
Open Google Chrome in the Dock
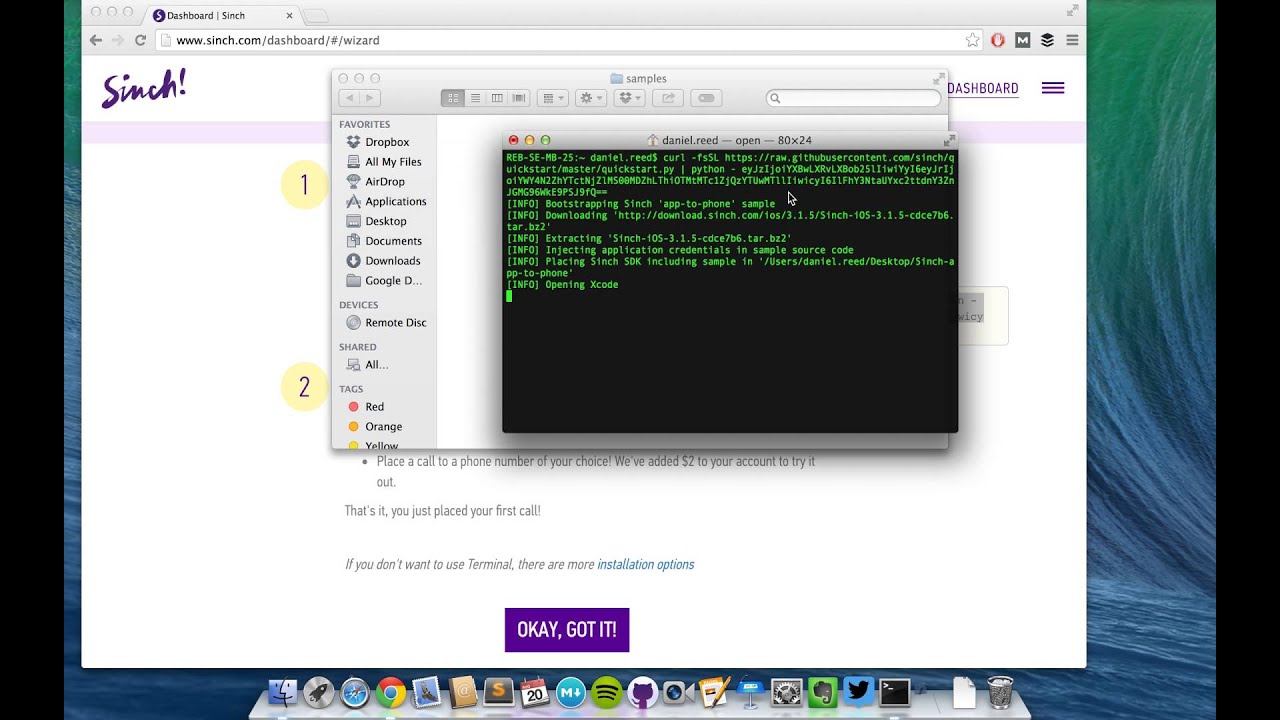(x=391, y=692)
